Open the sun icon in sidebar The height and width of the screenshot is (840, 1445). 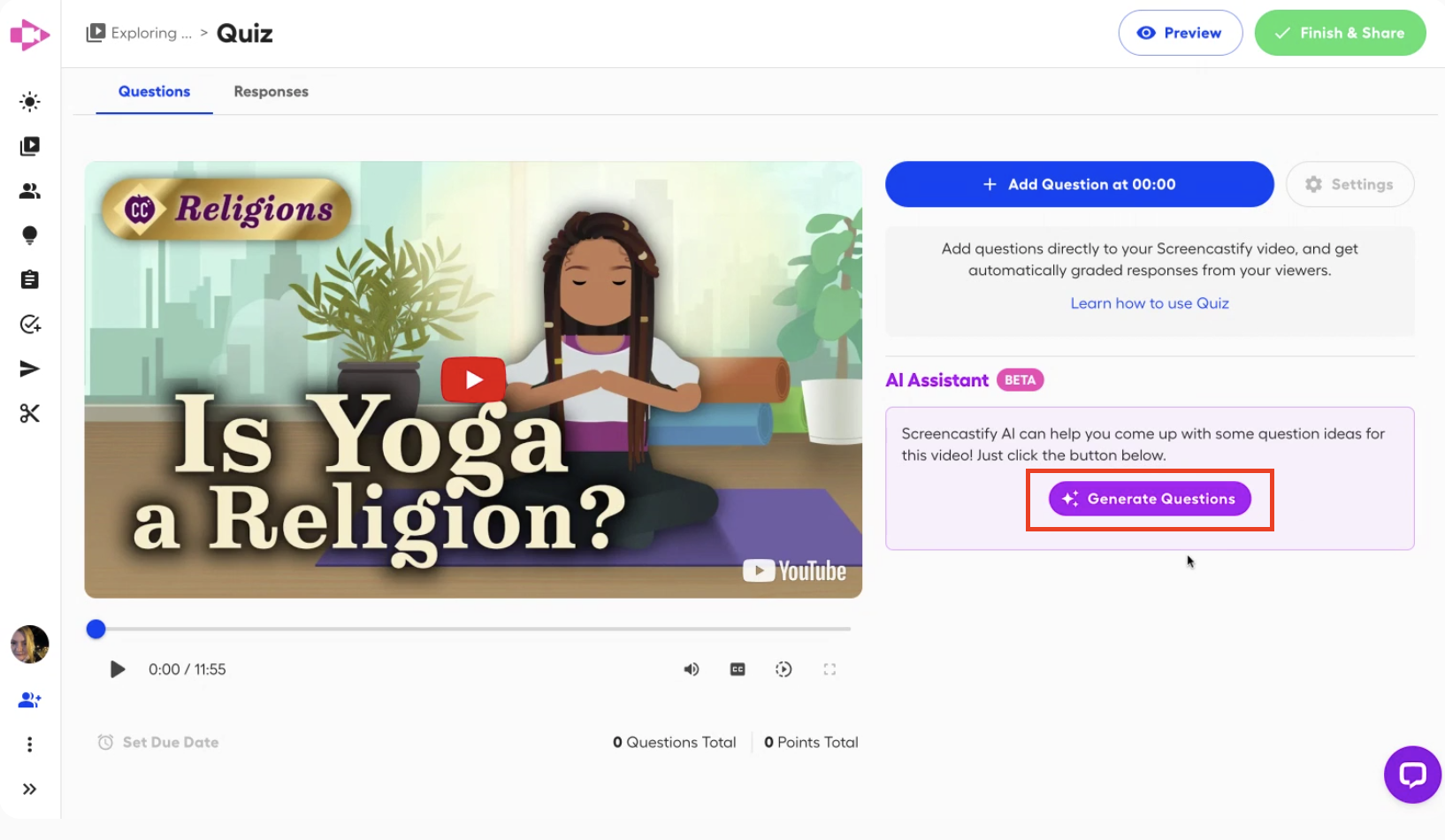pos(30,102)
